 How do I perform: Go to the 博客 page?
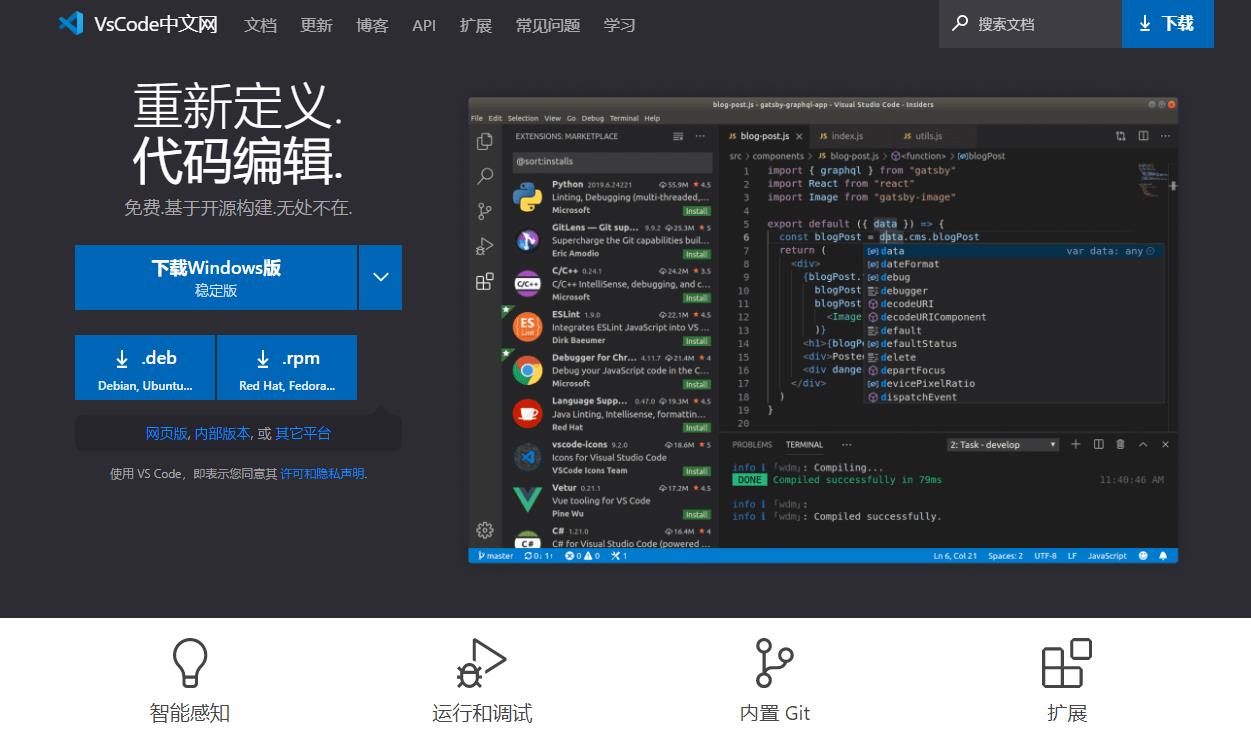pyautogui.click(x=372, y=25)
